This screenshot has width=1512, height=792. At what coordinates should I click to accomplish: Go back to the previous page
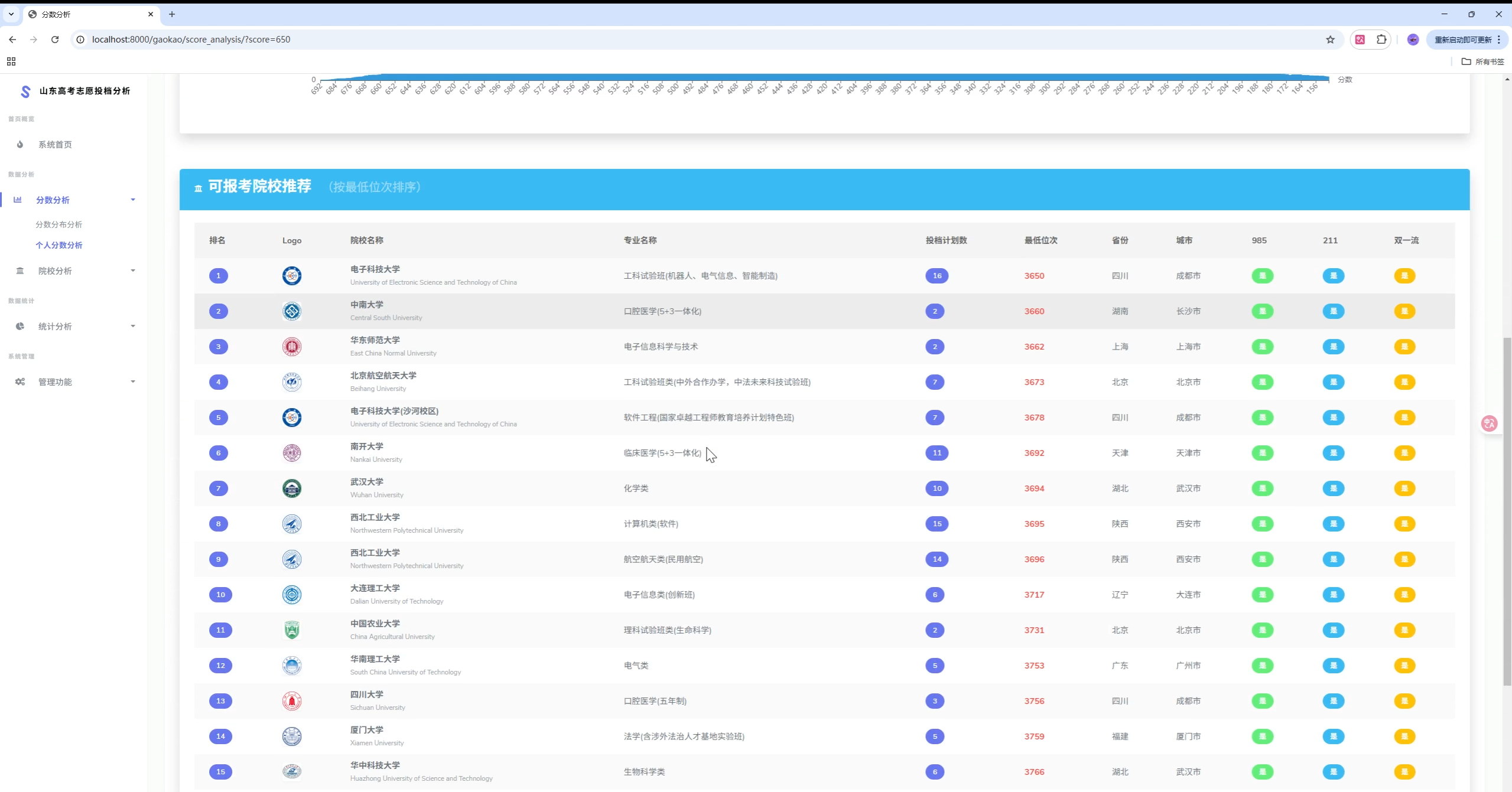(12, 40)
